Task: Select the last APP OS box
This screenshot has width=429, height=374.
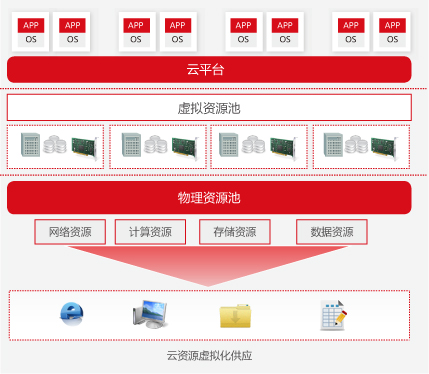Action: [x=392, y=32]
